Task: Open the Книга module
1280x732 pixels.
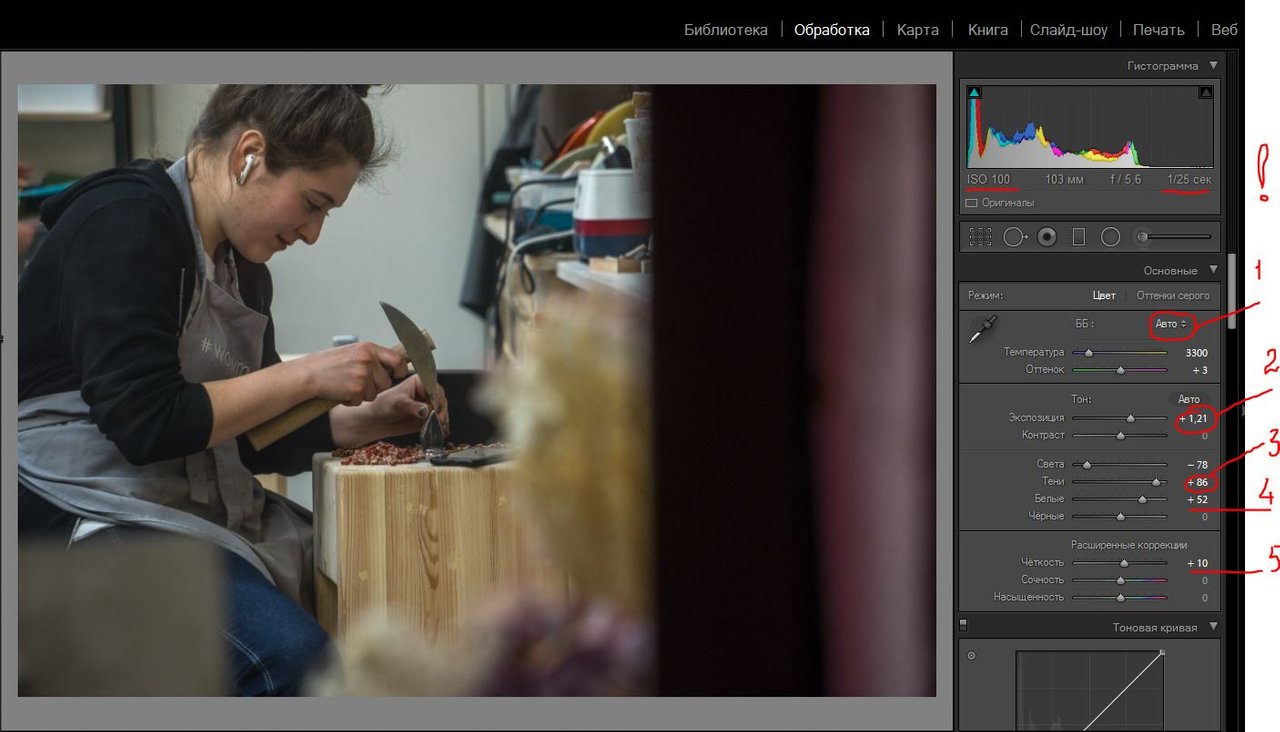Action: point(988,30)
